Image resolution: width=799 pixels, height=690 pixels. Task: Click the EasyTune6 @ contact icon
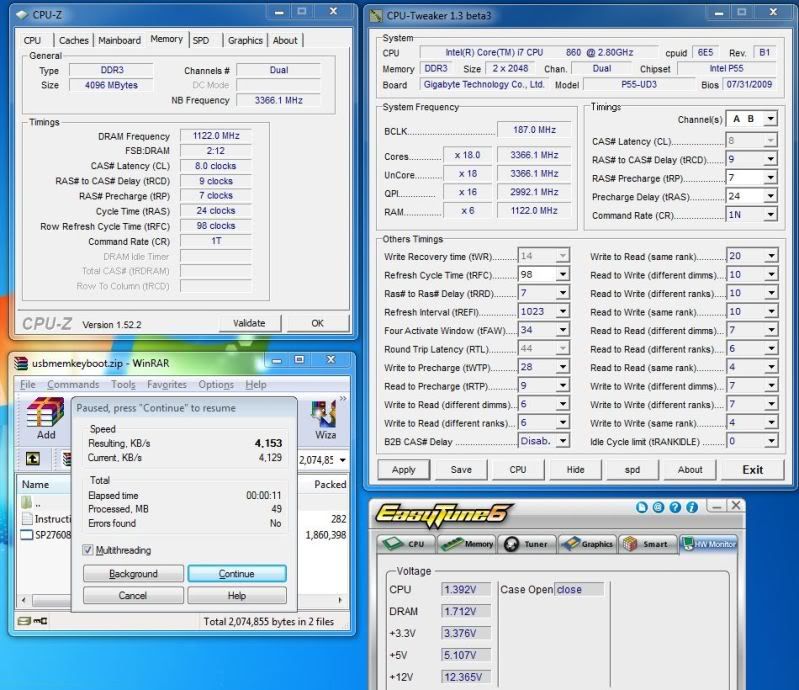coord(658,507)
